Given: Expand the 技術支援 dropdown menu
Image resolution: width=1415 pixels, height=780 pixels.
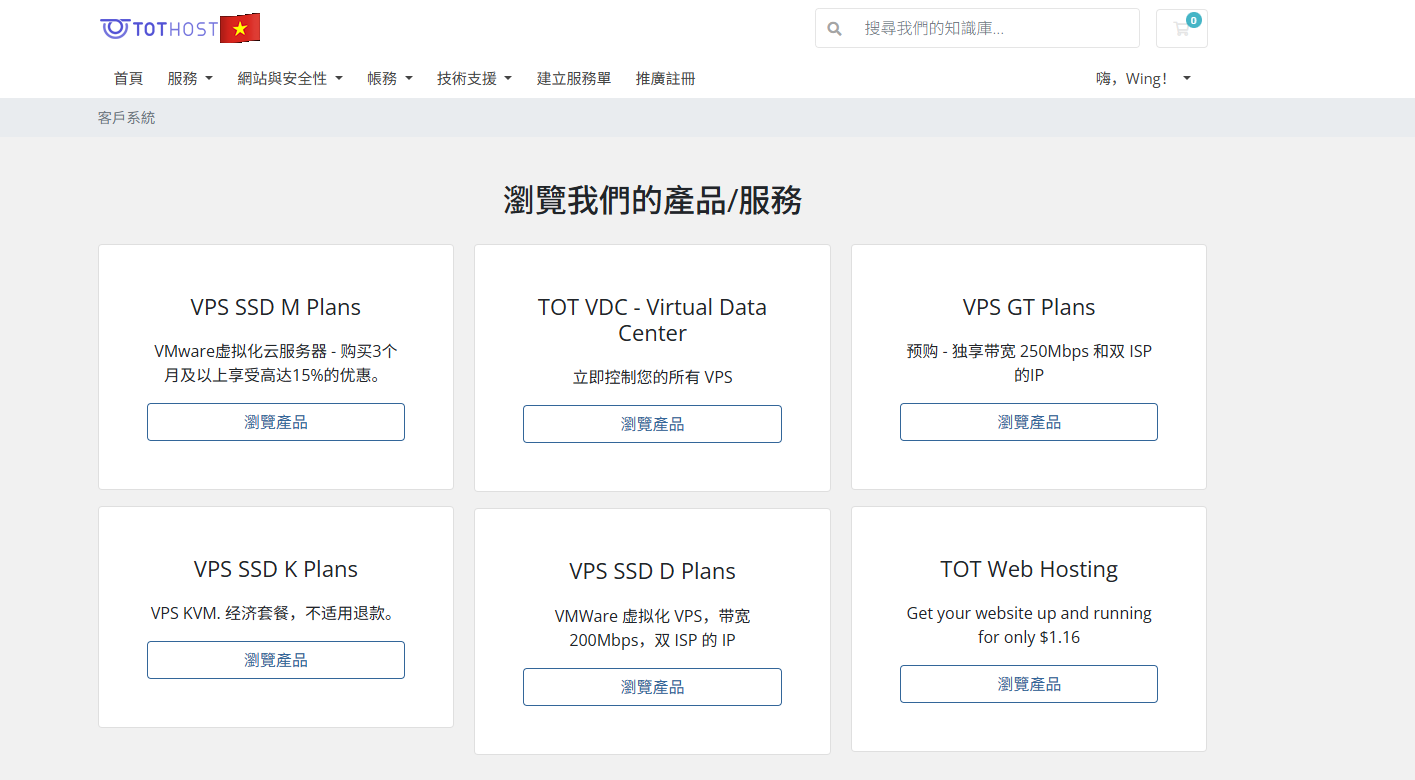Looking at the screenshot, I should 474,79.
